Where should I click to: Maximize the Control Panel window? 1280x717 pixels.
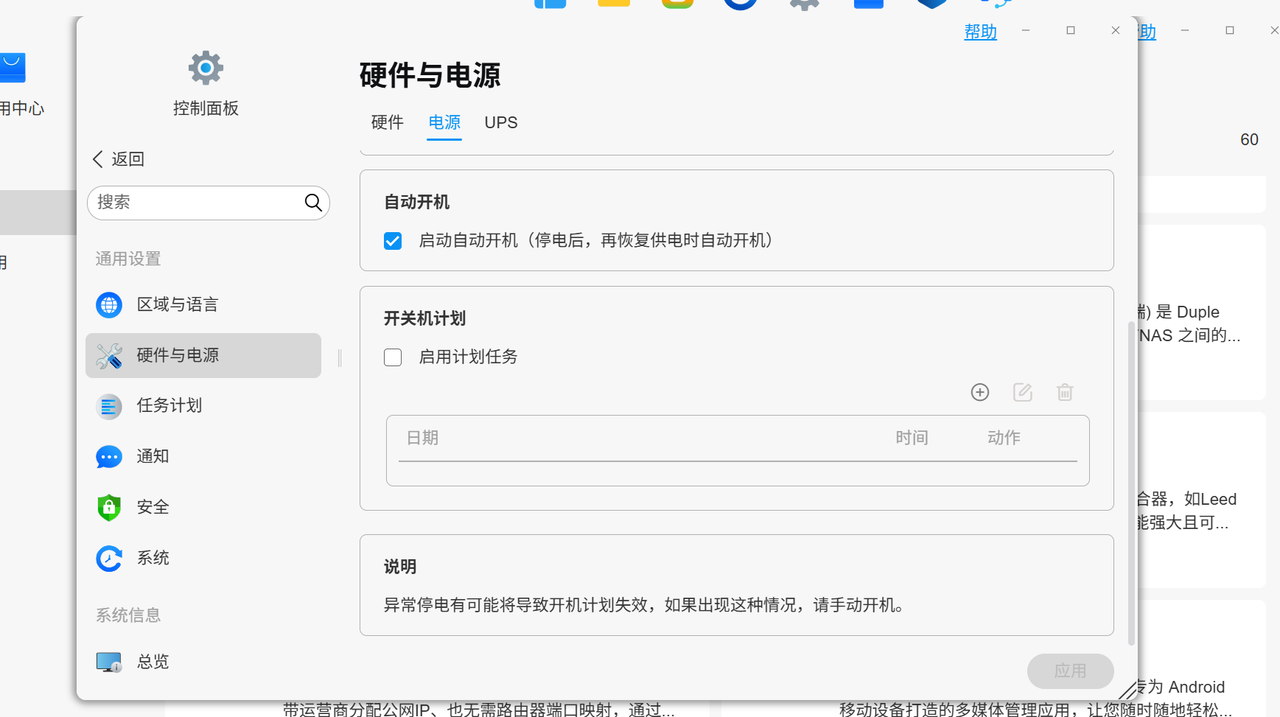1070,31
